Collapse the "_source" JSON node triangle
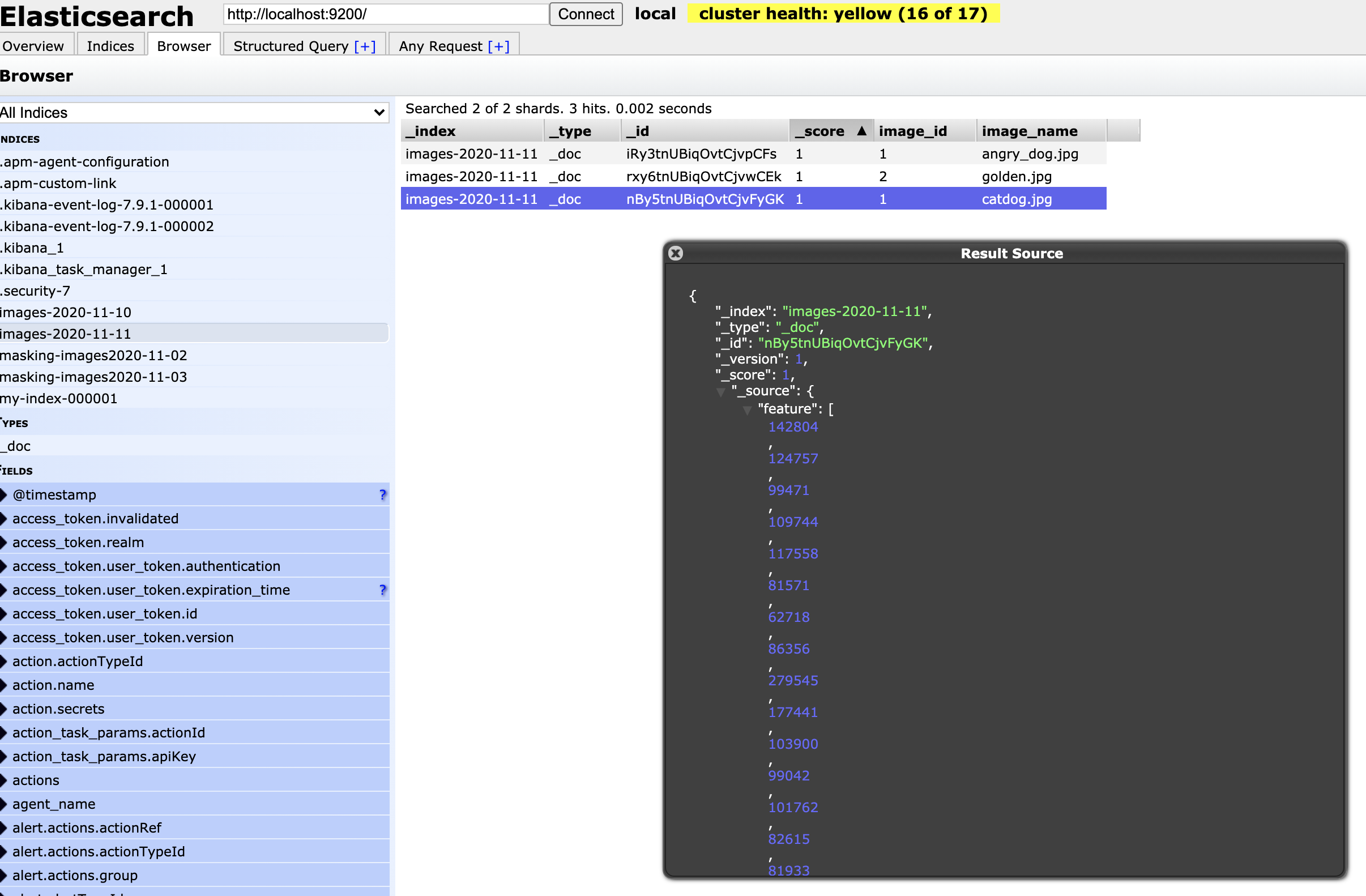Screen dimensions: 1366x896 pos(721,392)
